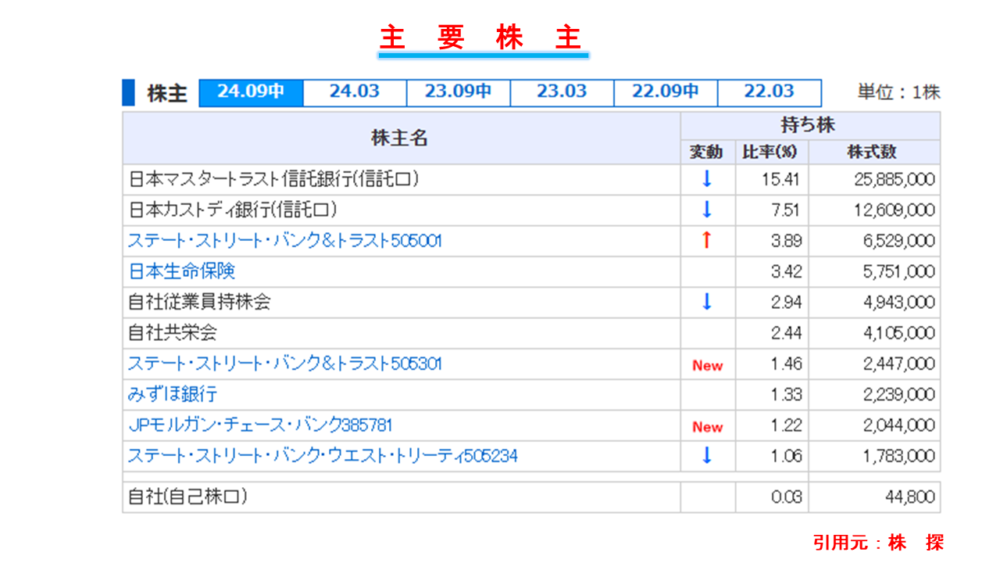Screen dimensions: 1000x563
Task: Select 日本マスタートラスト信託銀行(信託口) name
Action: tap(274, 179)
